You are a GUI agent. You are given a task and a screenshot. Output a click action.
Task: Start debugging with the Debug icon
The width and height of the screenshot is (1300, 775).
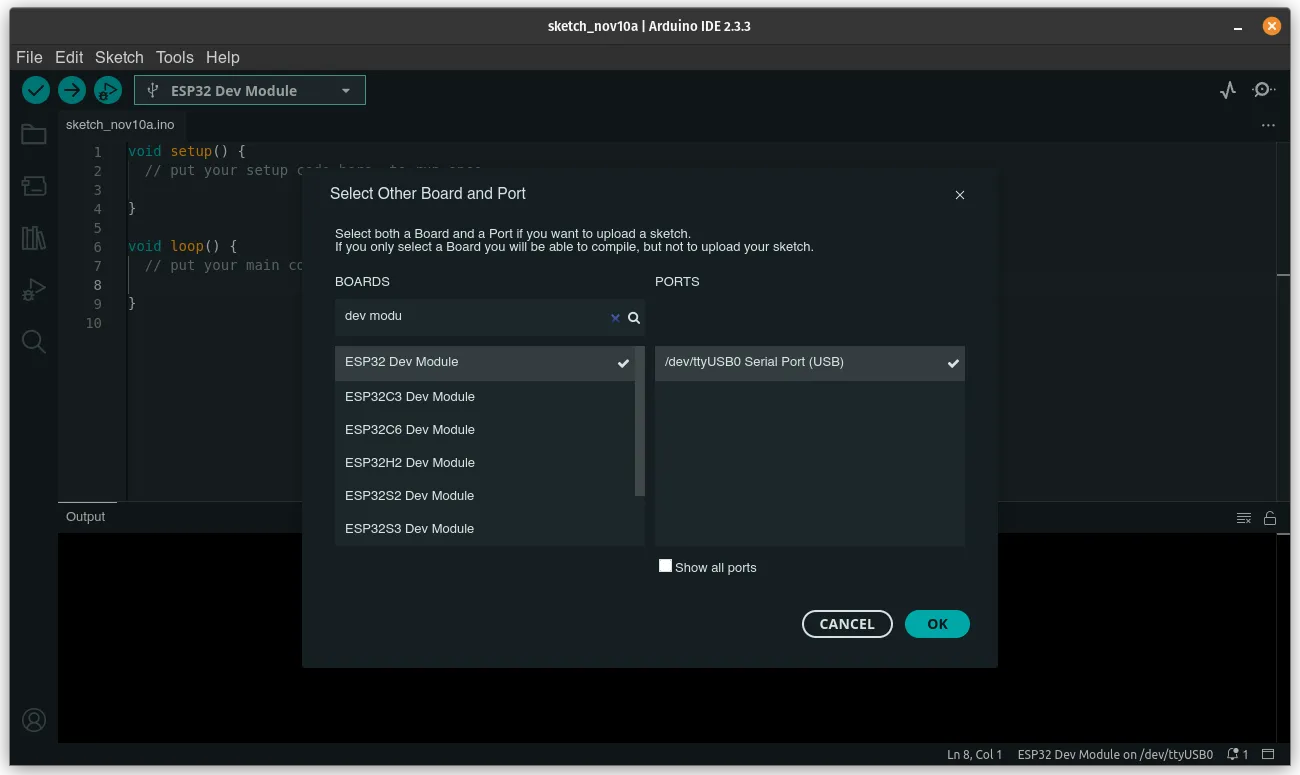click(x=107, y=90)
